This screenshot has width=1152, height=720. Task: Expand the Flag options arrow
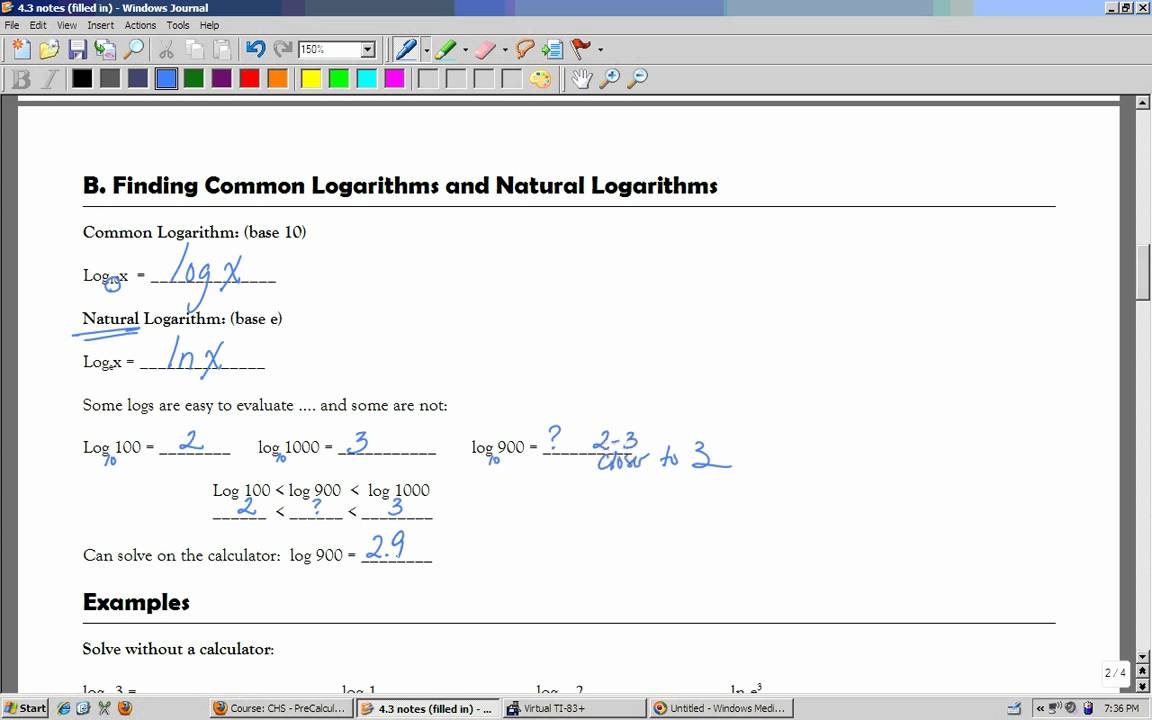pyautogui.click(x=600, y=49)
